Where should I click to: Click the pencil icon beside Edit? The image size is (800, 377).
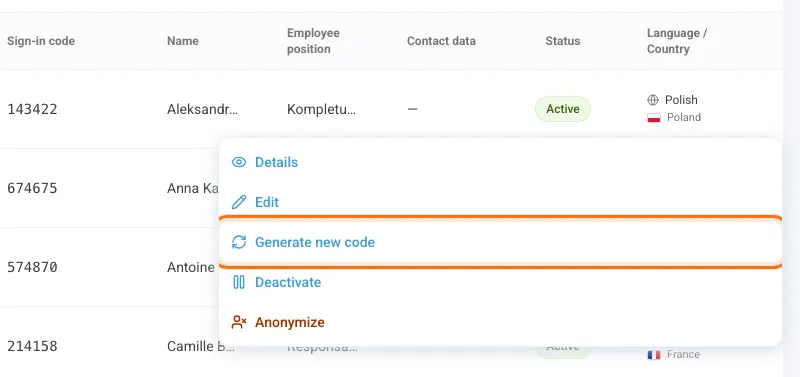[x=239, y=202]
